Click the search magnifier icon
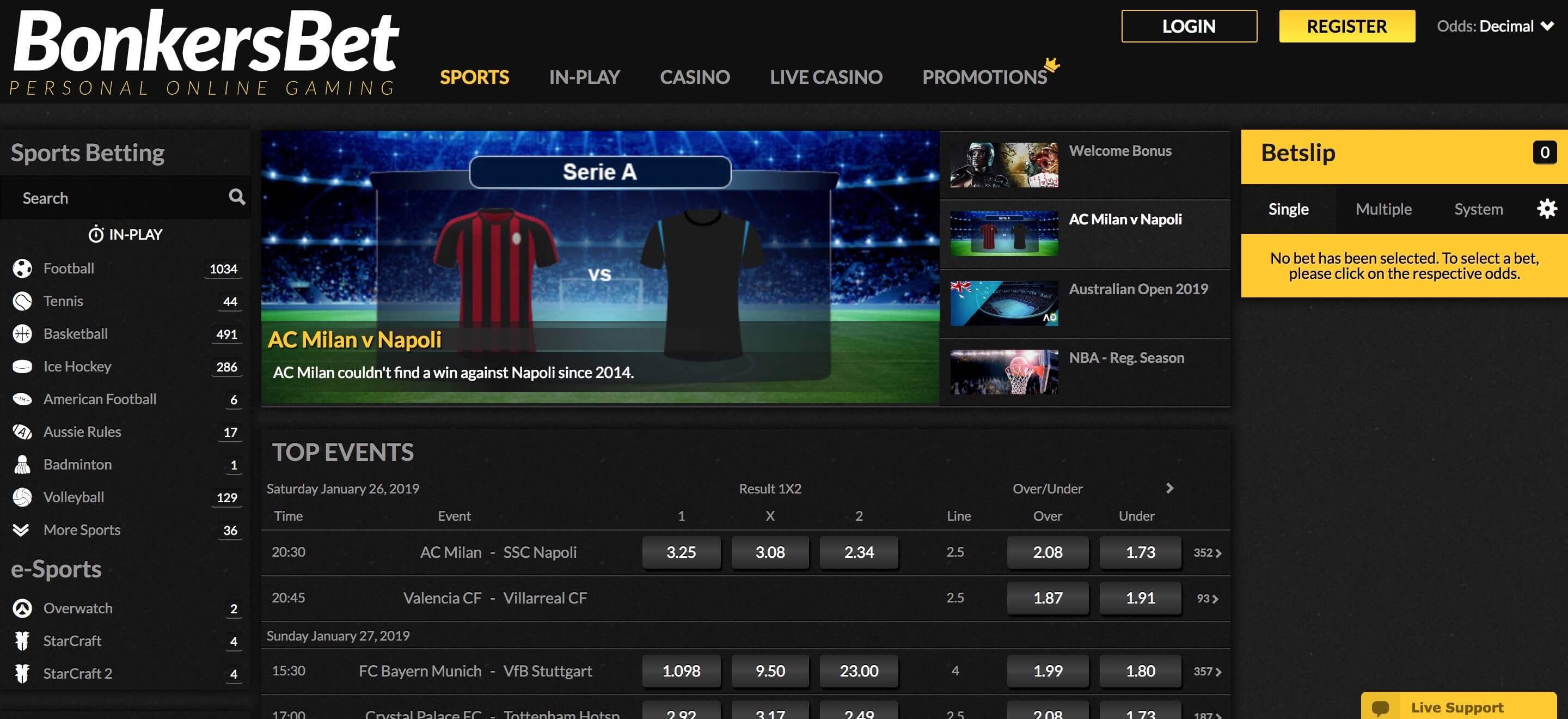 pyautogui.click(x=237, y=197)
